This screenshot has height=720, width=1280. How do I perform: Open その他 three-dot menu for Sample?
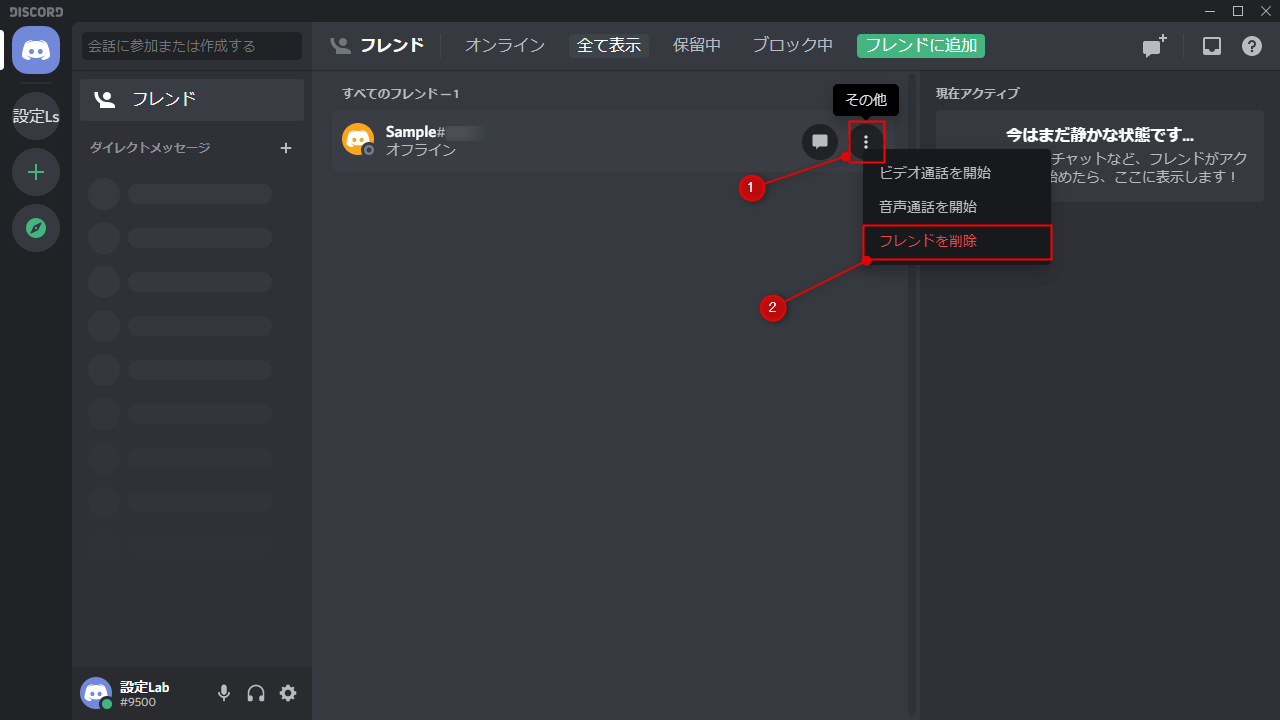pyautogui.click(x=866, y=141)
